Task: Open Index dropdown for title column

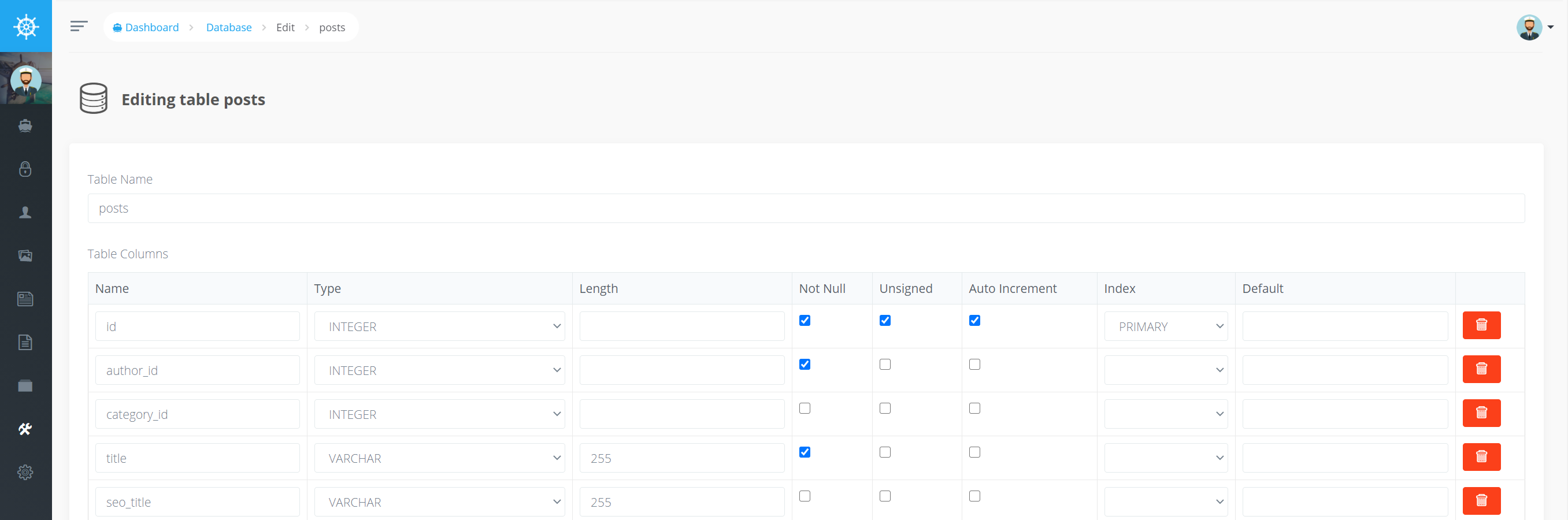Action: click(x=1166, y=458)
